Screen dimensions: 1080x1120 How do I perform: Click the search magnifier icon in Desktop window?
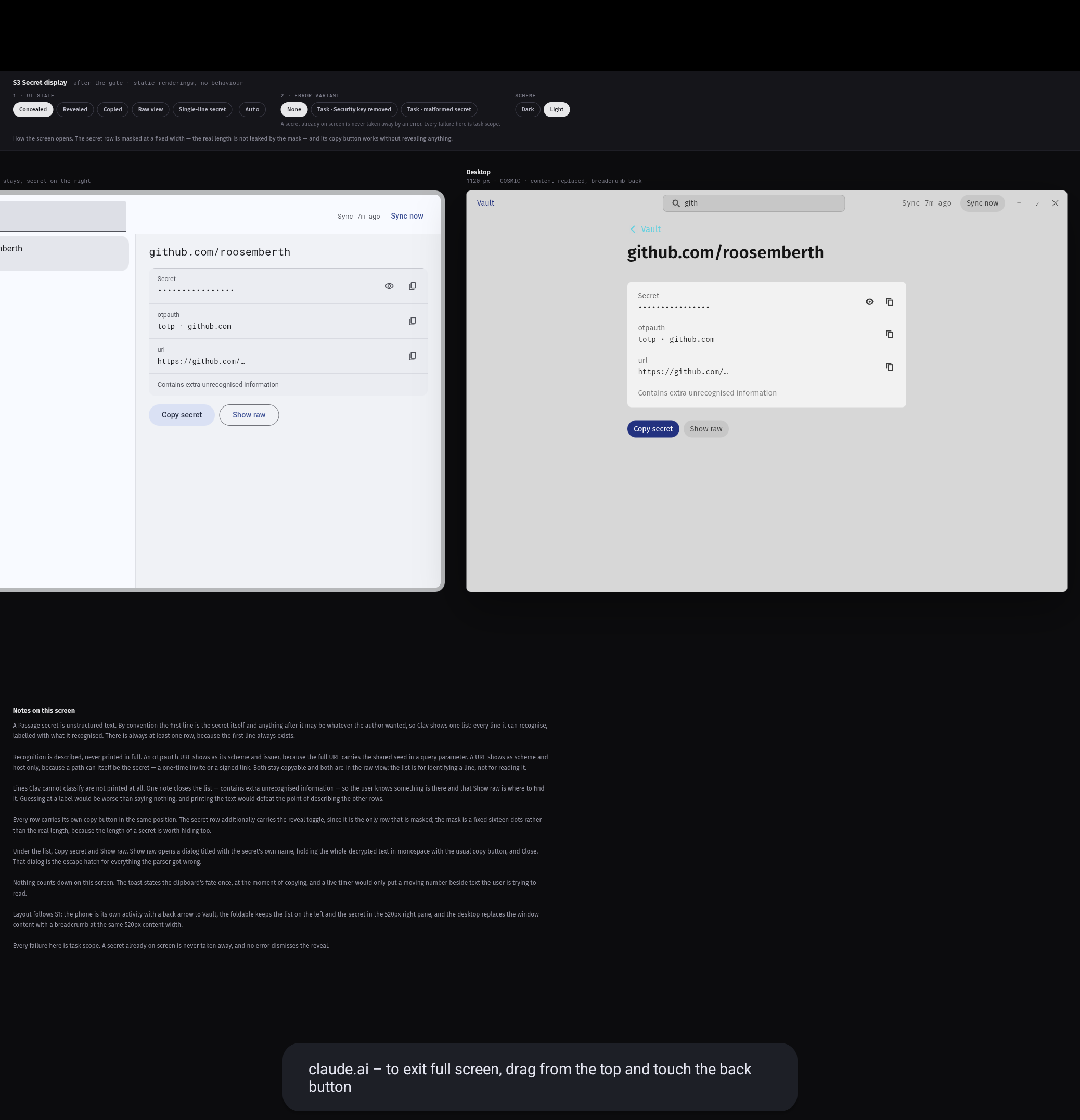coord(676,203)
